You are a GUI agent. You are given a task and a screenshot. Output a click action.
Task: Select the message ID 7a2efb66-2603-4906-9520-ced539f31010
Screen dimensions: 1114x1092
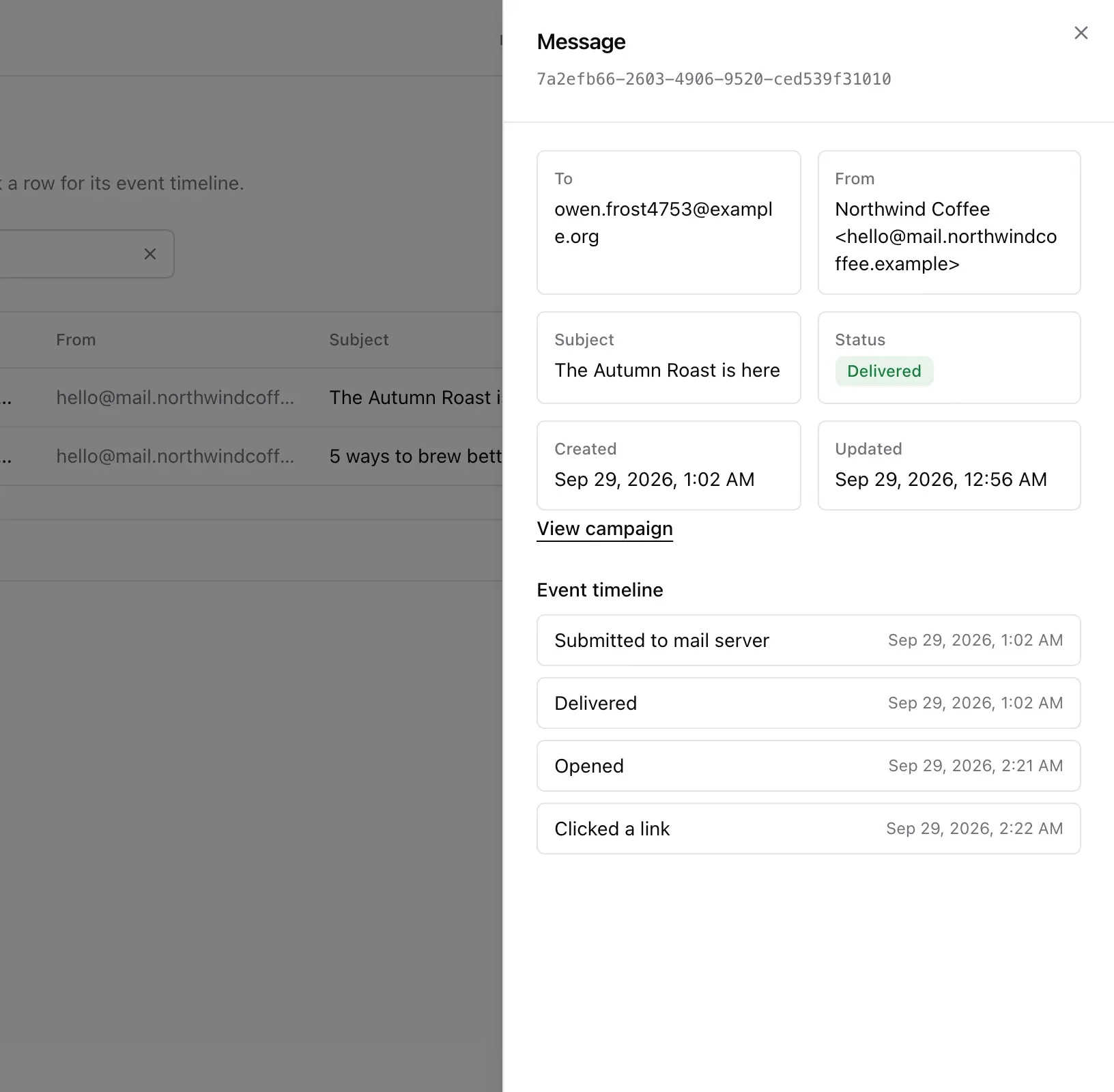(714, 79)
